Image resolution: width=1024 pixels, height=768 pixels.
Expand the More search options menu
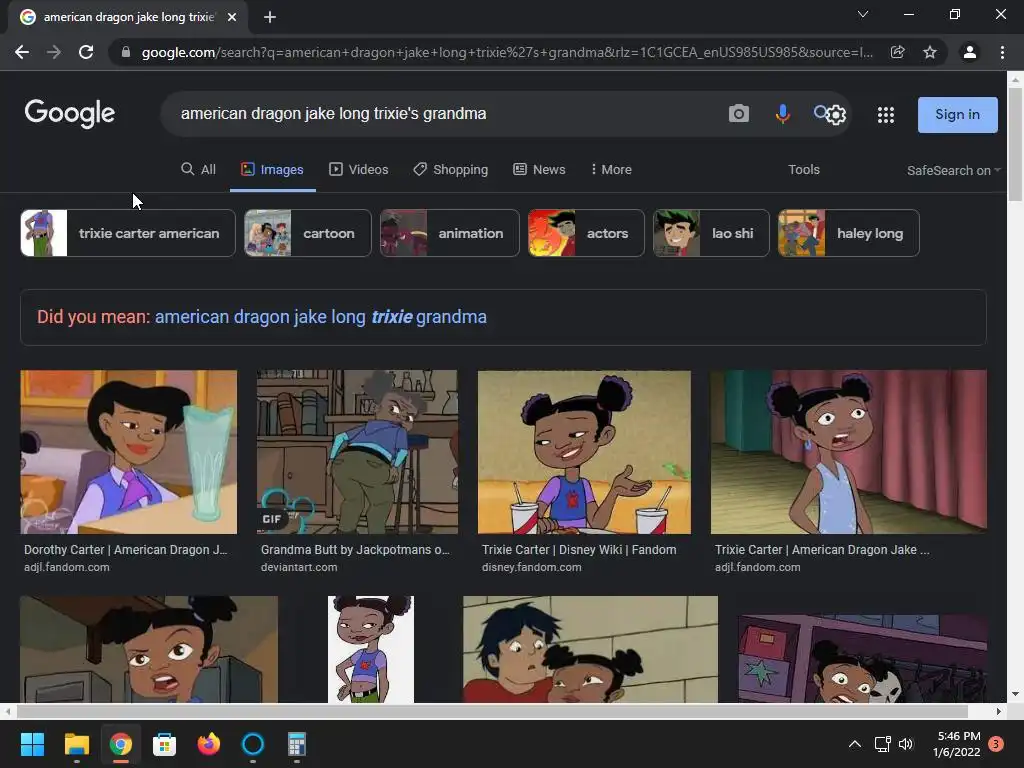[611, 170]
